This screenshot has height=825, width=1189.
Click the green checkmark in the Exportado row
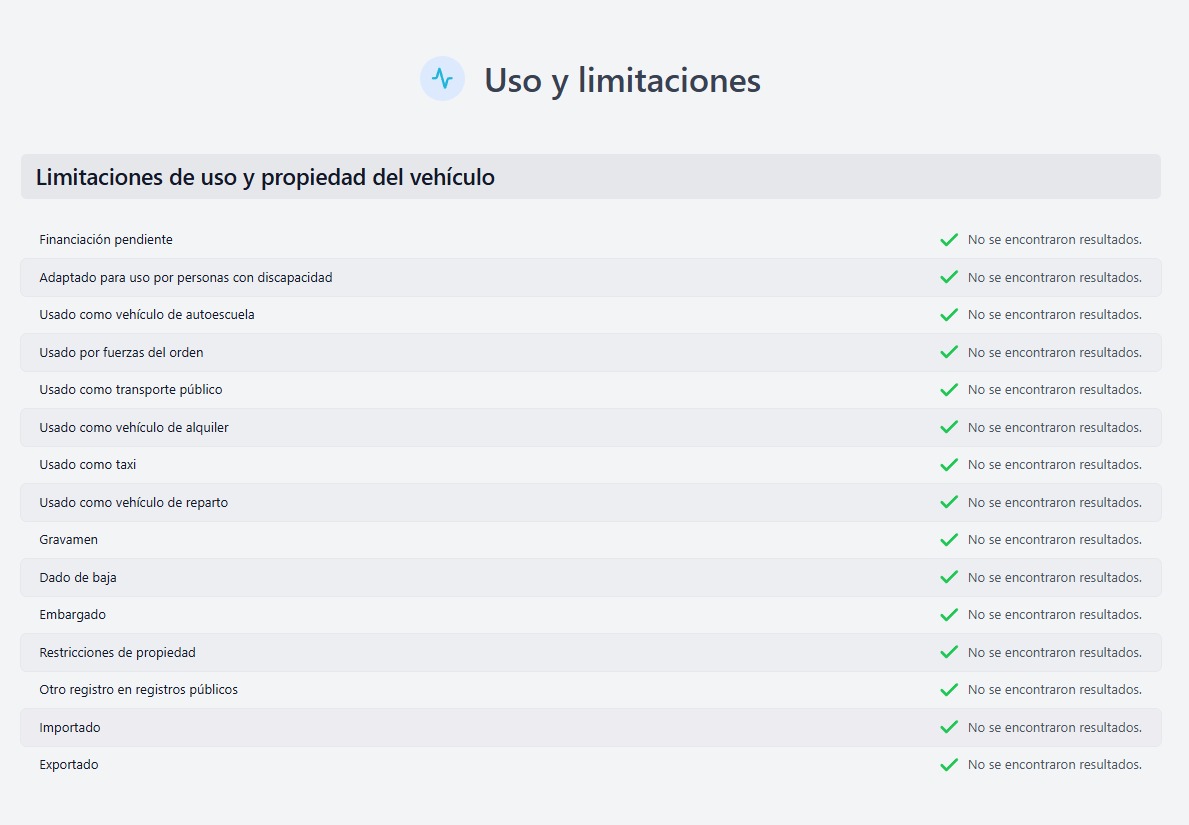pyautogui.click(x=949, y=765)
